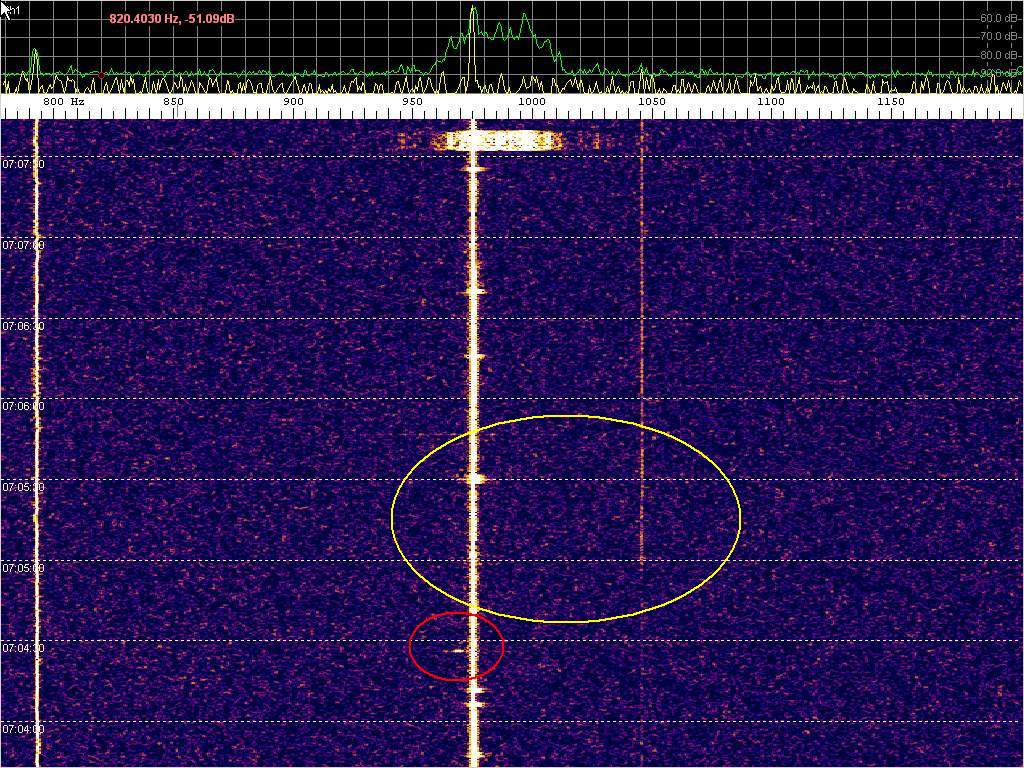Click the 1050 Hz frequency axis label

coord(651,102)
